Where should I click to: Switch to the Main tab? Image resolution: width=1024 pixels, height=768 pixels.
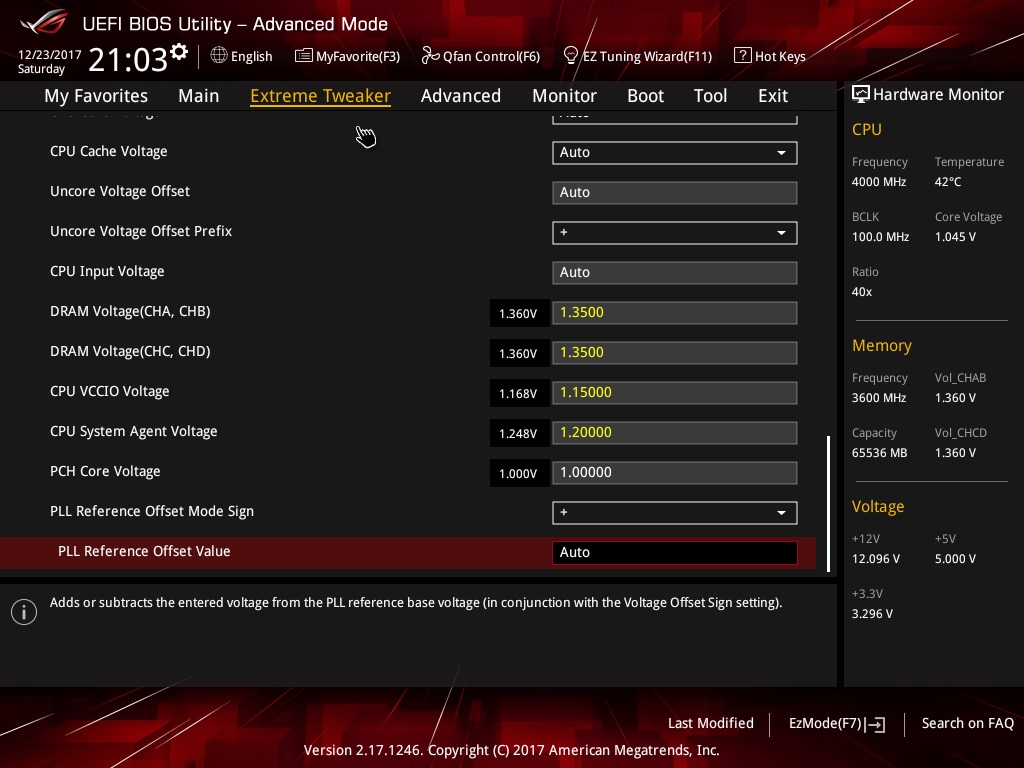pos(199,96)
